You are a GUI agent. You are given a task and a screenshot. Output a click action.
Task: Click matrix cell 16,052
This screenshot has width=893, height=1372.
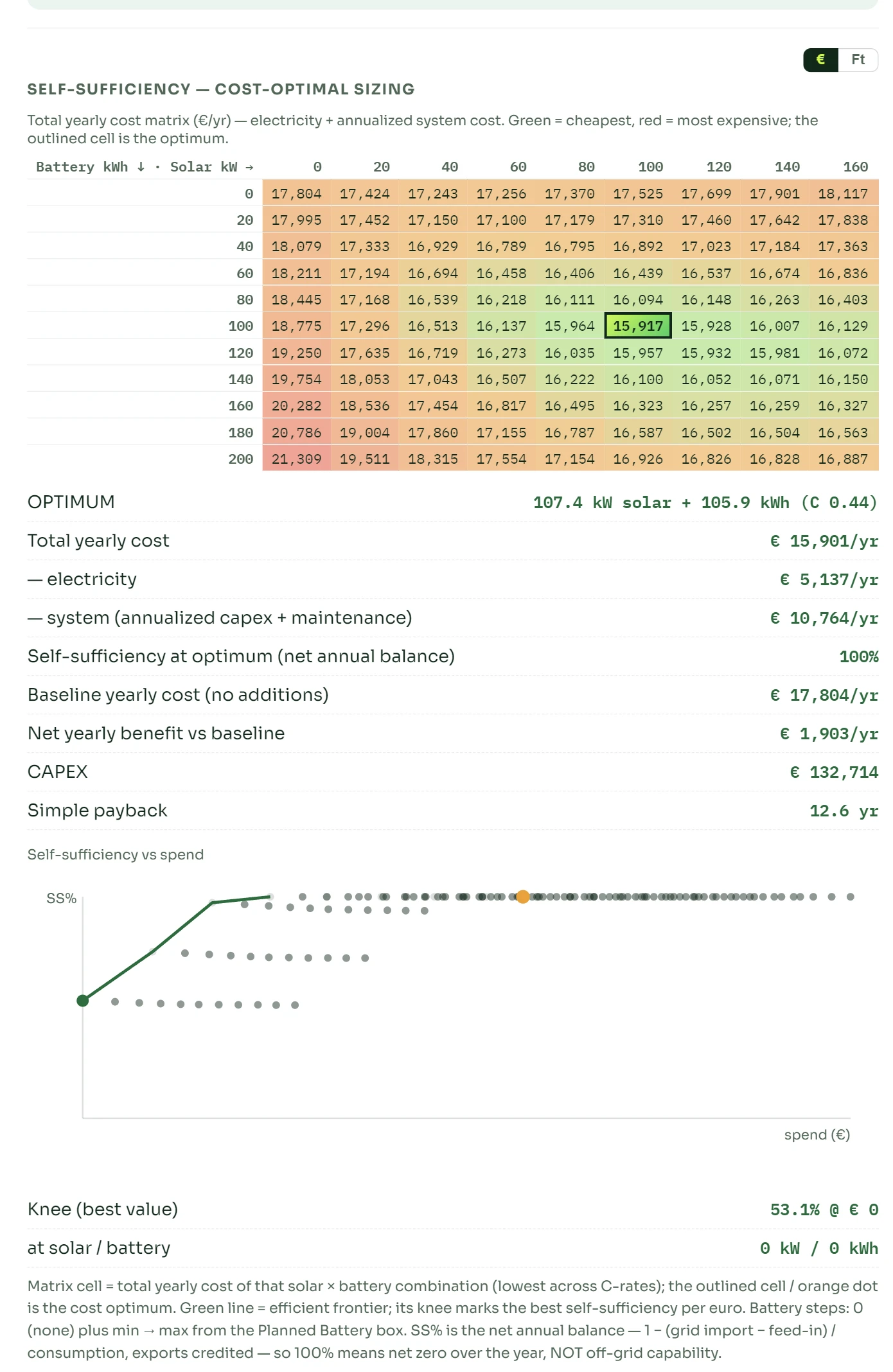(x=707, y=379)
